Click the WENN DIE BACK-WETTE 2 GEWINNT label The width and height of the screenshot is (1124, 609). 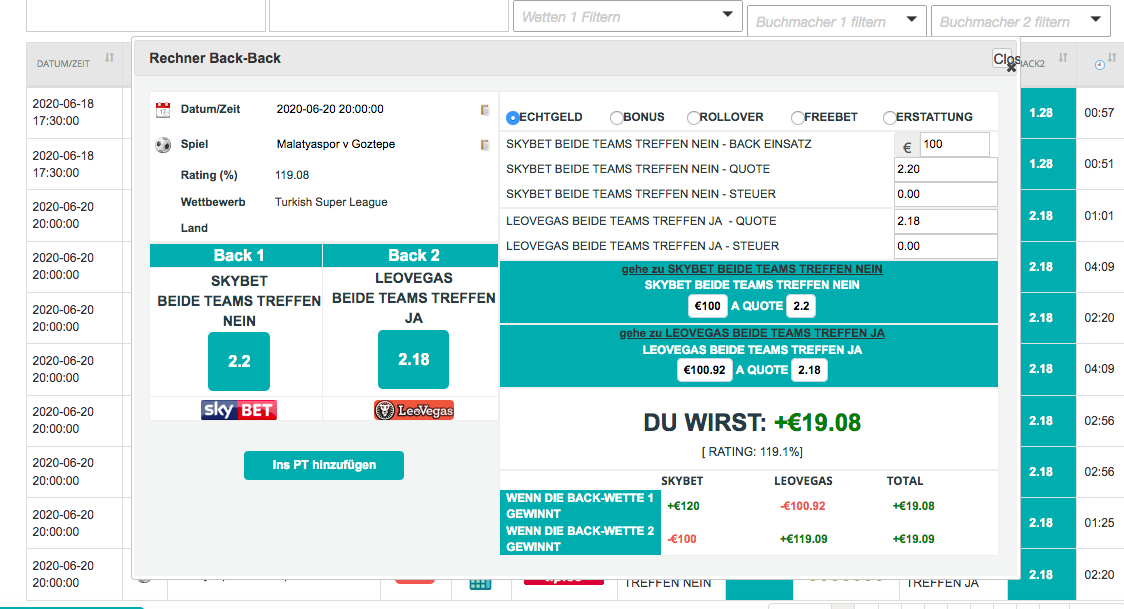point(580,539)
